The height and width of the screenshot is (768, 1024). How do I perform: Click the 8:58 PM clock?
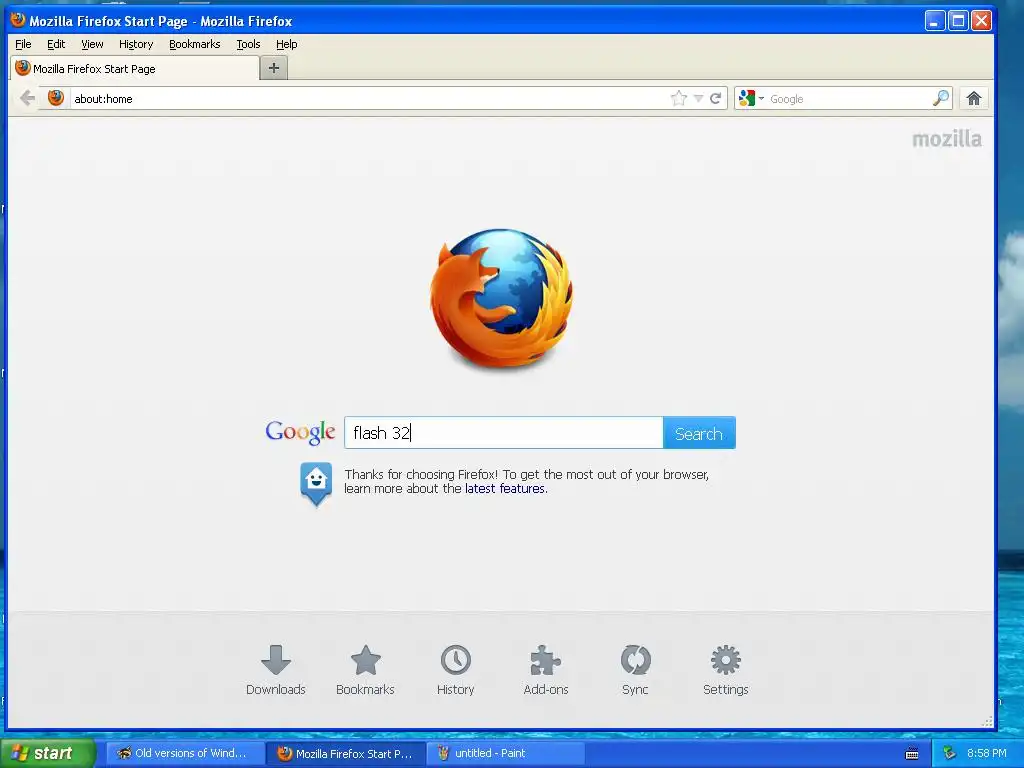coord(987,753)
